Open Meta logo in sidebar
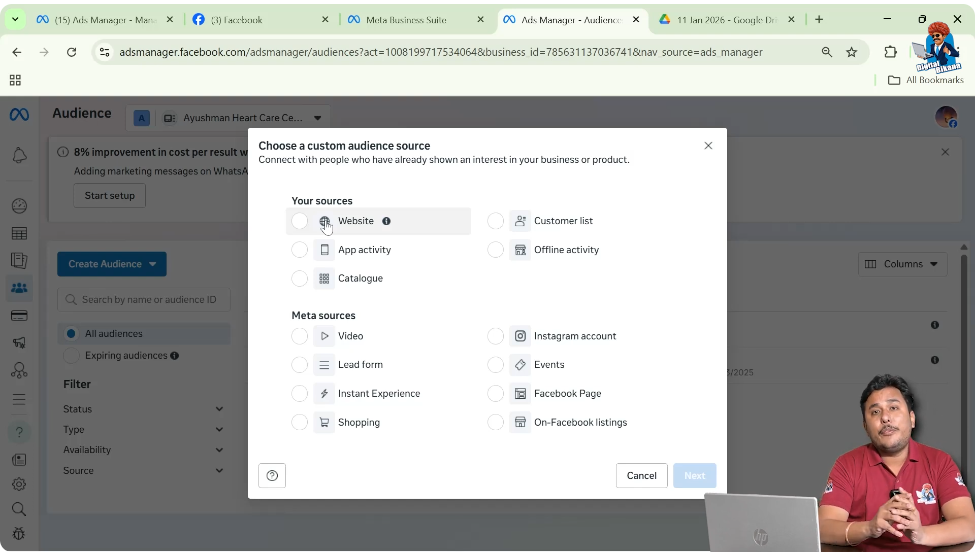975x553 pixels. click(x=19, y=115)
